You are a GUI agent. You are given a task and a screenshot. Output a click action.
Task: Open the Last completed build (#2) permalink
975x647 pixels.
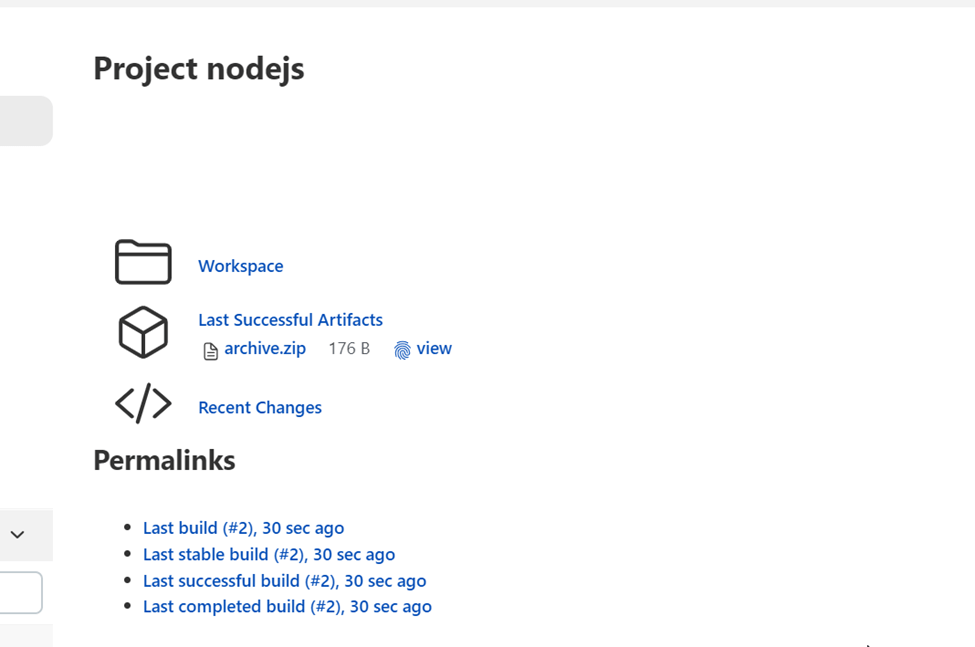[x=287, y=607]
